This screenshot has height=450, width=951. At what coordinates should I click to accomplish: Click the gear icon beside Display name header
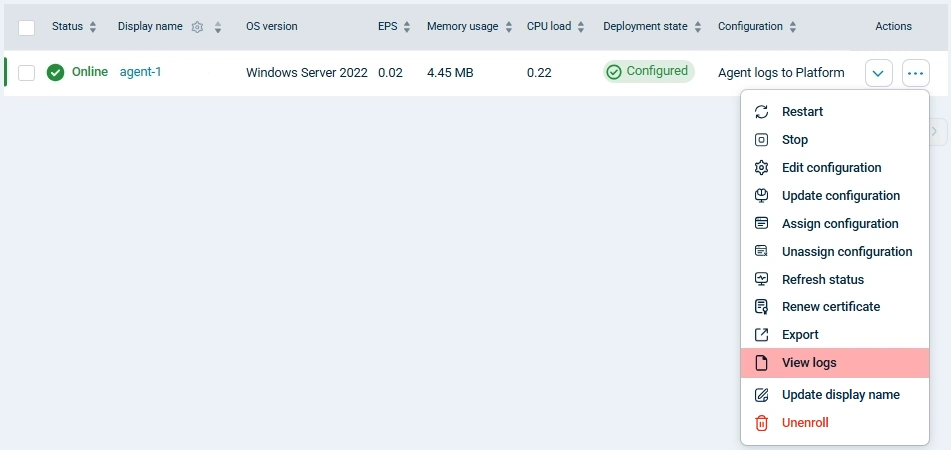197,27
